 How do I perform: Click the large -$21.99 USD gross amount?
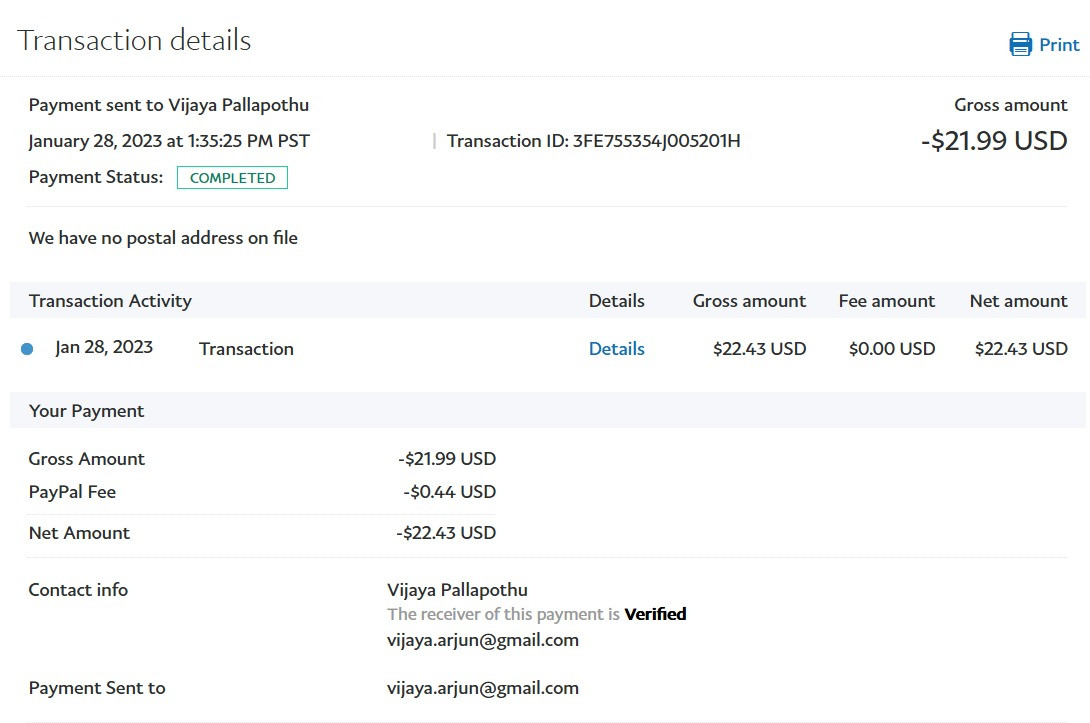[x=994, y=141]
